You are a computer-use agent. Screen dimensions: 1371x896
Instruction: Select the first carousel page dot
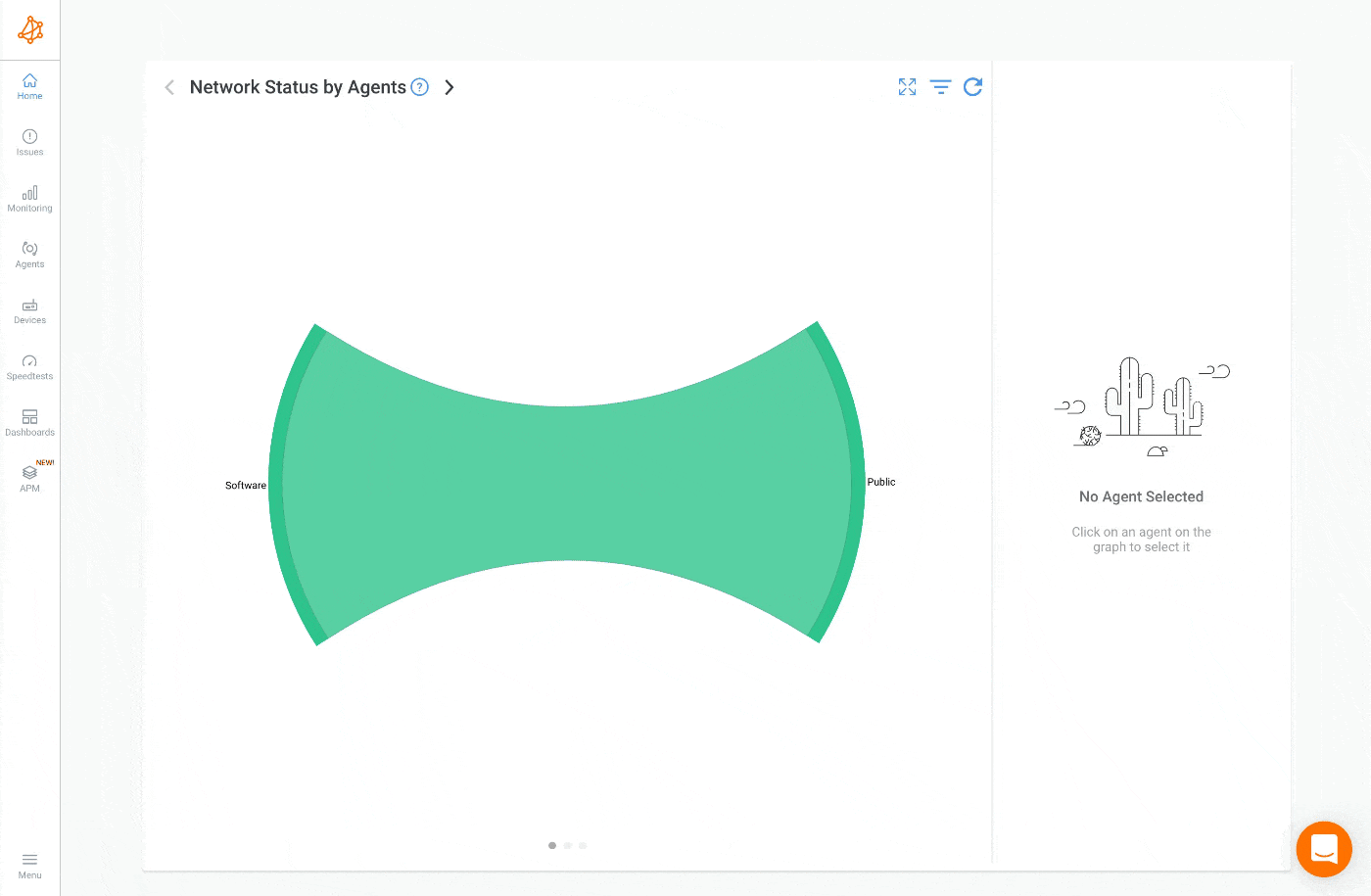coord(552,845)
